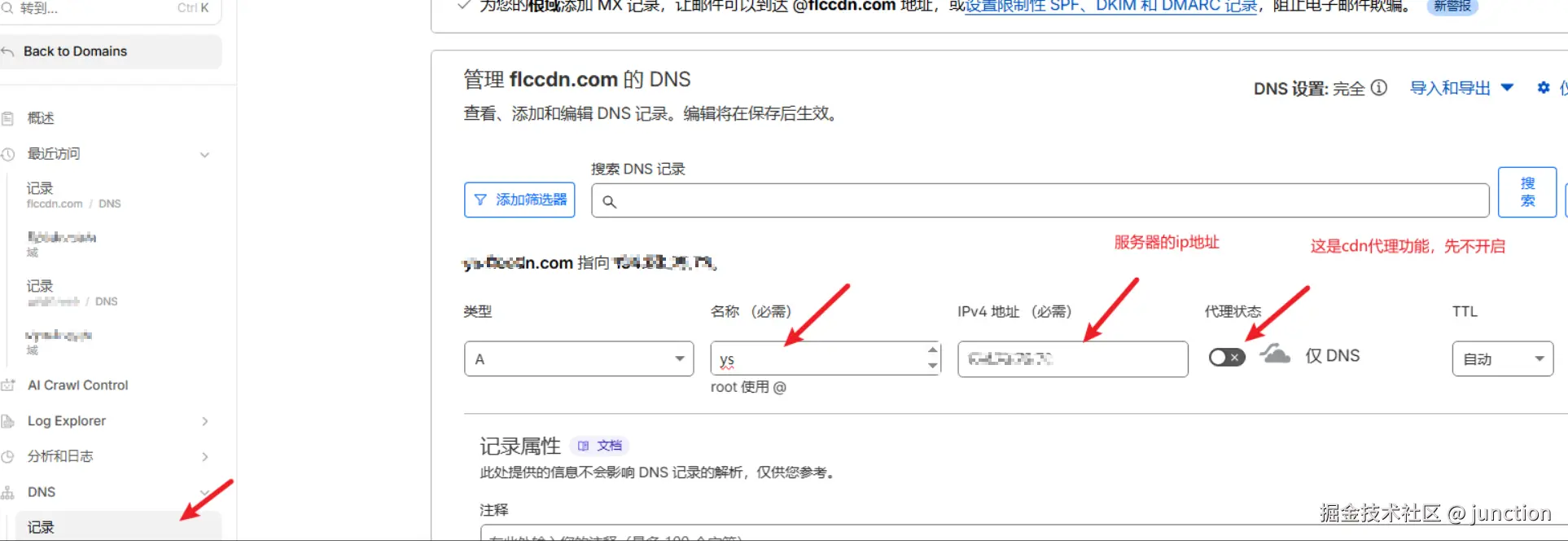The width and height of the screenshot is (1568, 541).
Task: Open the record 类型 dropdown showing A
Action: click(x=579, y=358)
